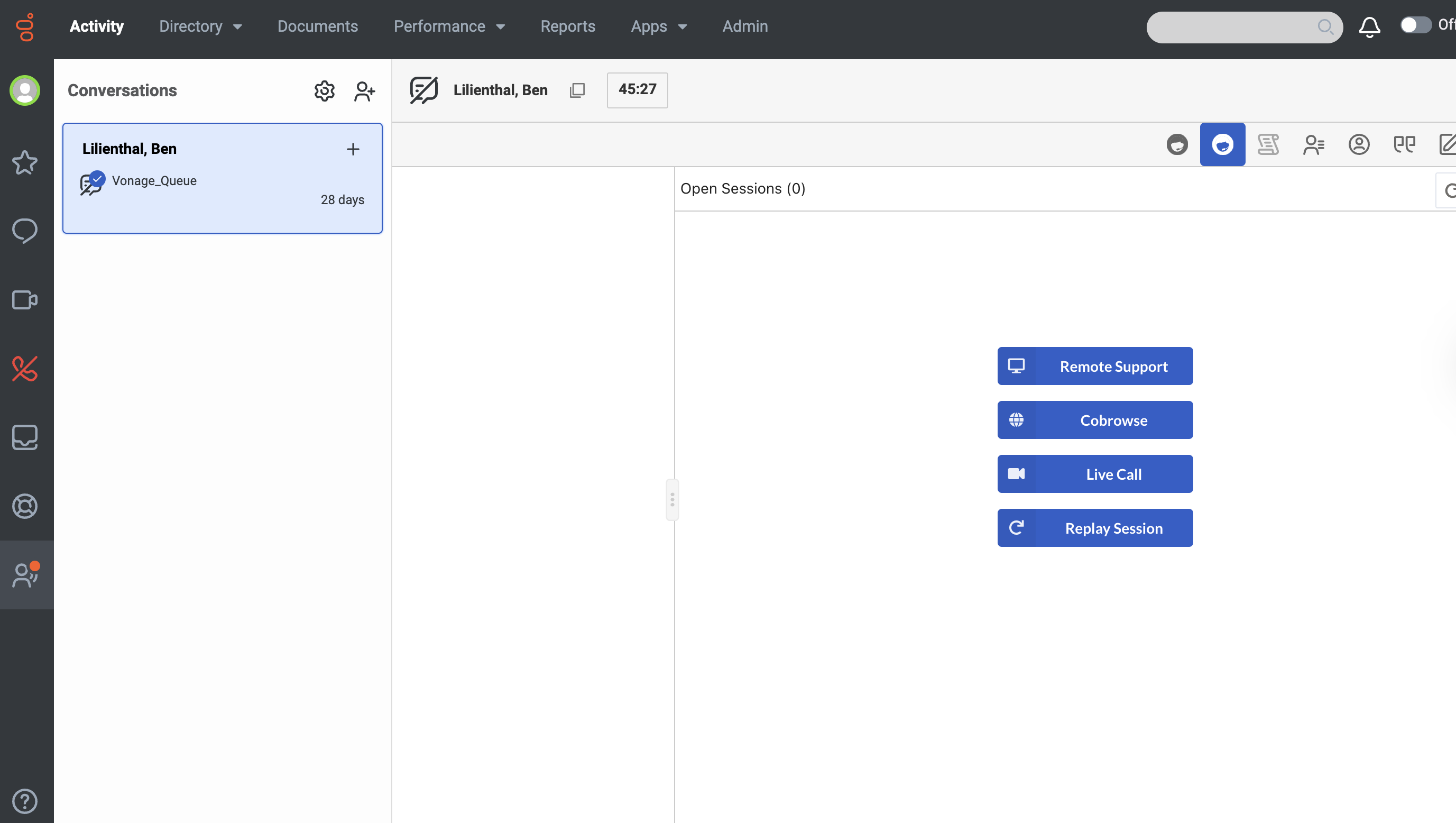Viewport: 1456px width, 823px height.
Task: Launch a Cobrowse session
Action: pos(1095,420)
